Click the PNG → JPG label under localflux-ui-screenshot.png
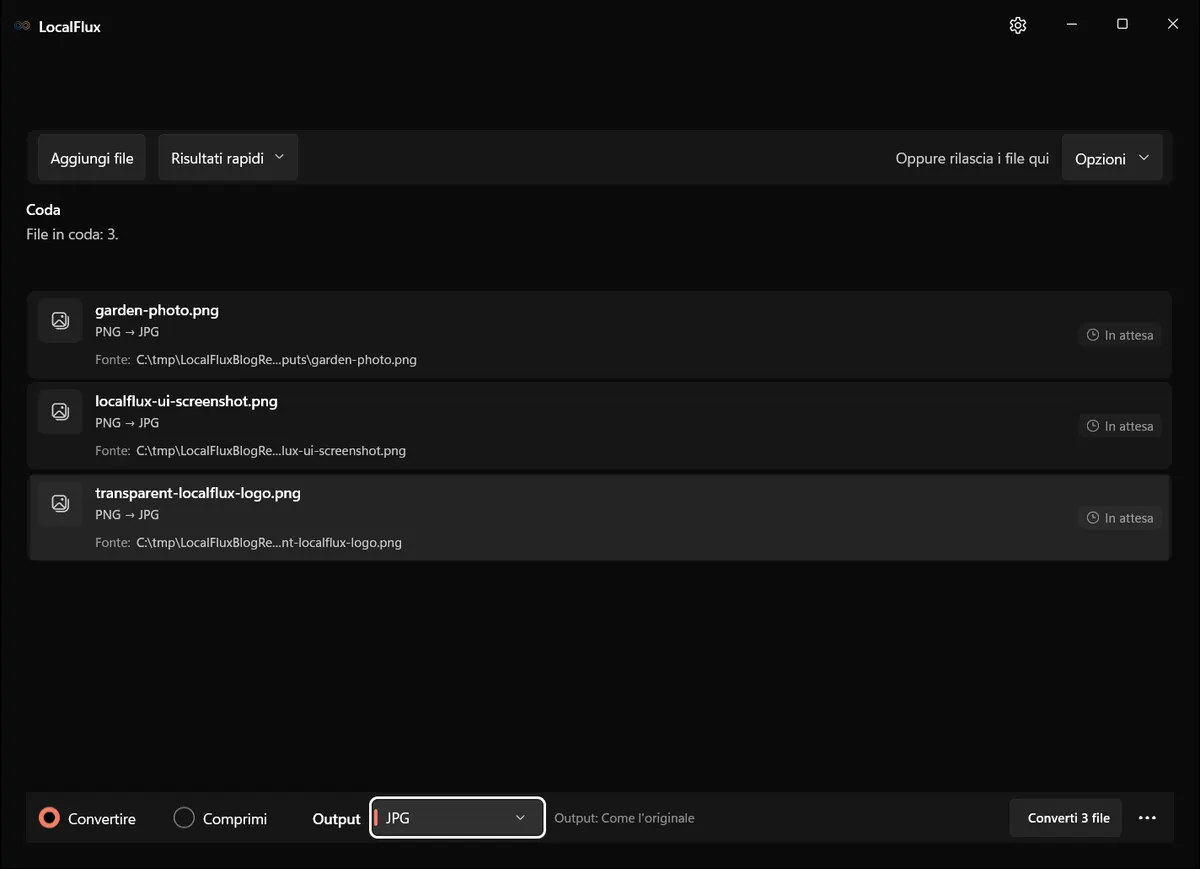The height and width of the screenshot is (869, 1200). click(x=127, y=423)
